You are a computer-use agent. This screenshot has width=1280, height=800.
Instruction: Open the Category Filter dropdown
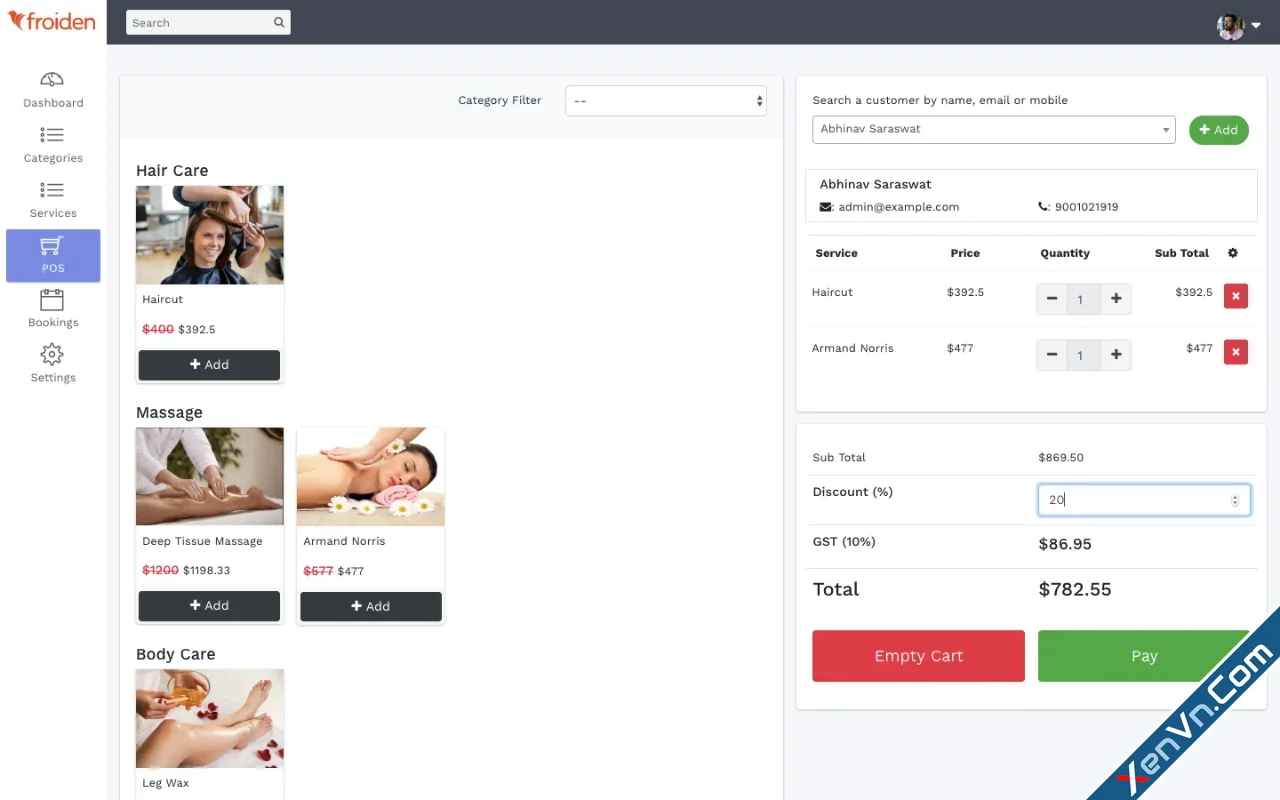pos(665,100)
